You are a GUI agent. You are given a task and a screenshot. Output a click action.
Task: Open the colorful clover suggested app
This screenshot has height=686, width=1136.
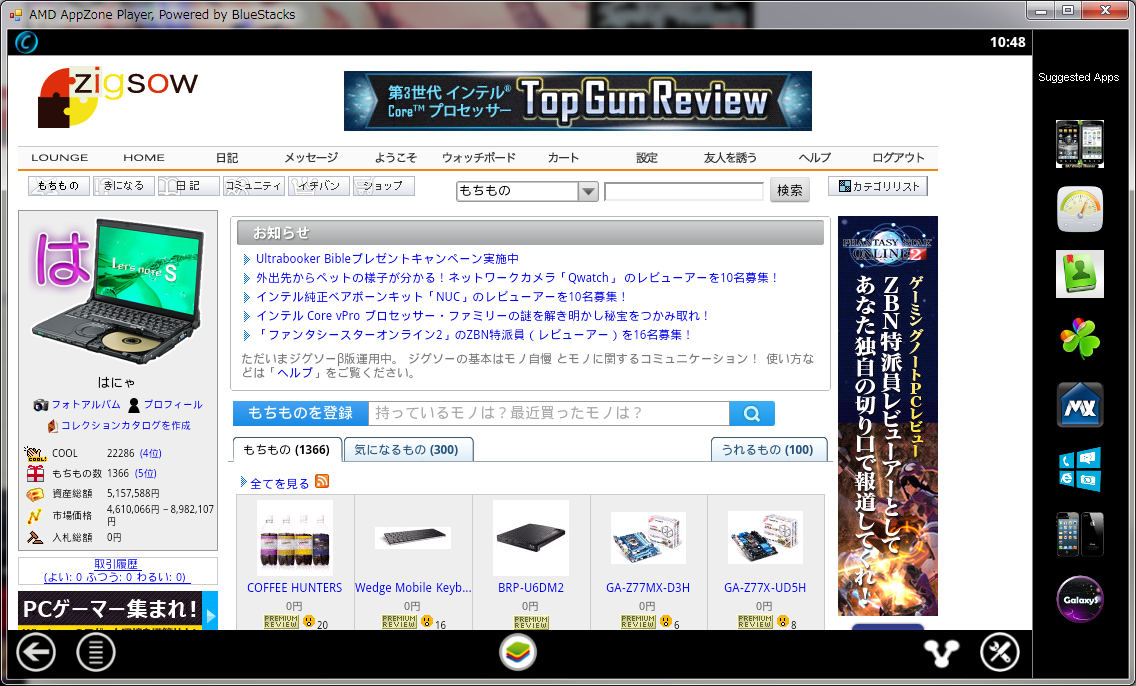[1079, 338]
